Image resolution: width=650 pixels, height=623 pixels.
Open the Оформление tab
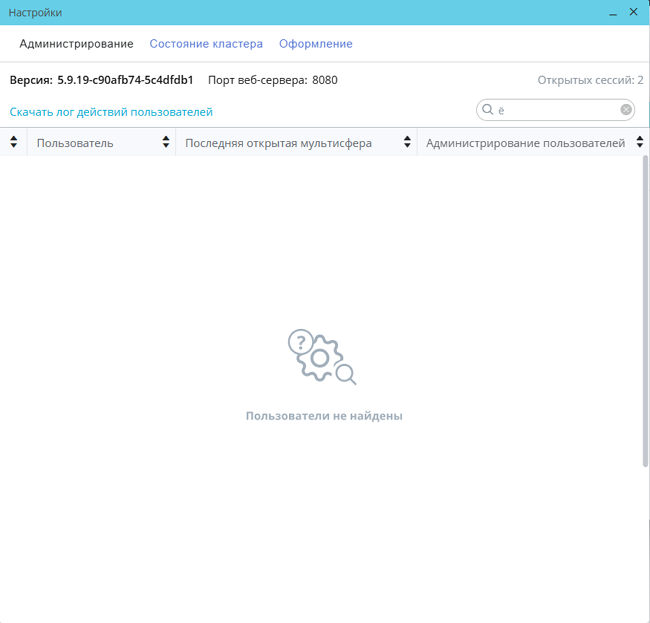click(315, 44)
